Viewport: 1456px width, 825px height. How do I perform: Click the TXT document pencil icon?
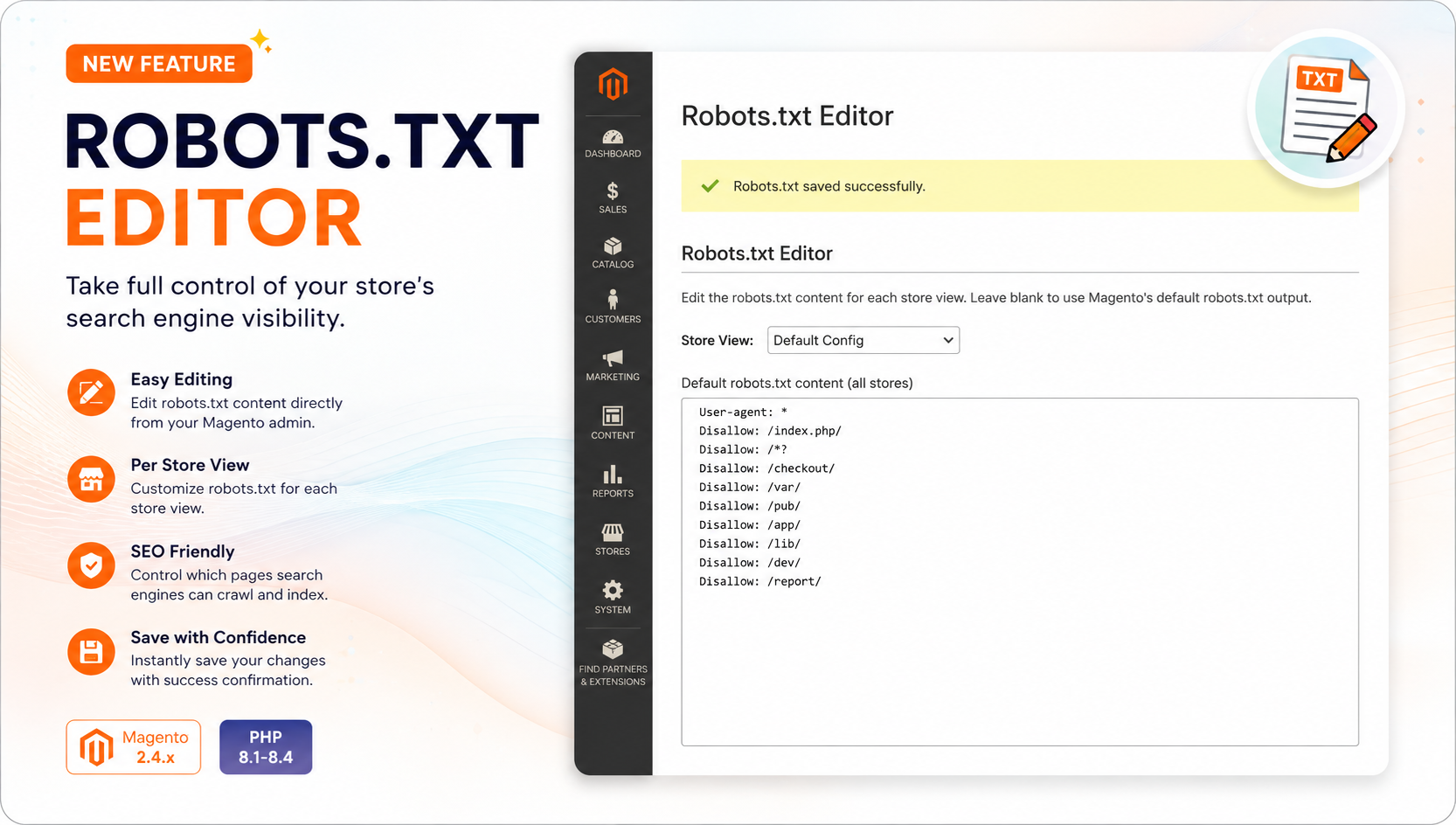(x=1328, y=108)
